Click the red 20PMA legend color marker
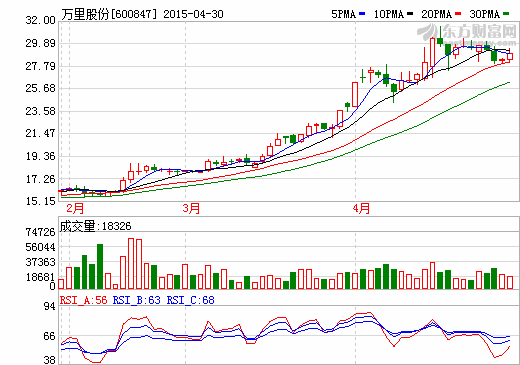The width and height of the screenshot is (520, 365). pyautogui.click(x=458, y=14)
